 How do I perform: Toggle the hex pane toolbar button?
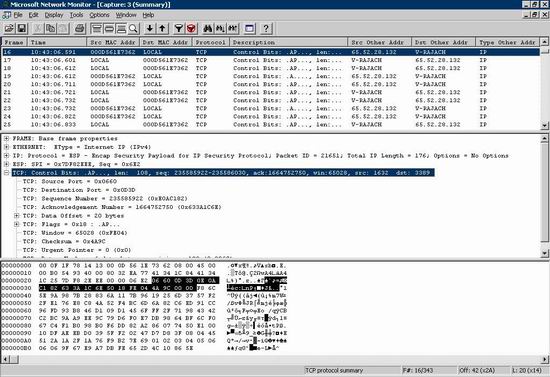click(x=121, y=28)
